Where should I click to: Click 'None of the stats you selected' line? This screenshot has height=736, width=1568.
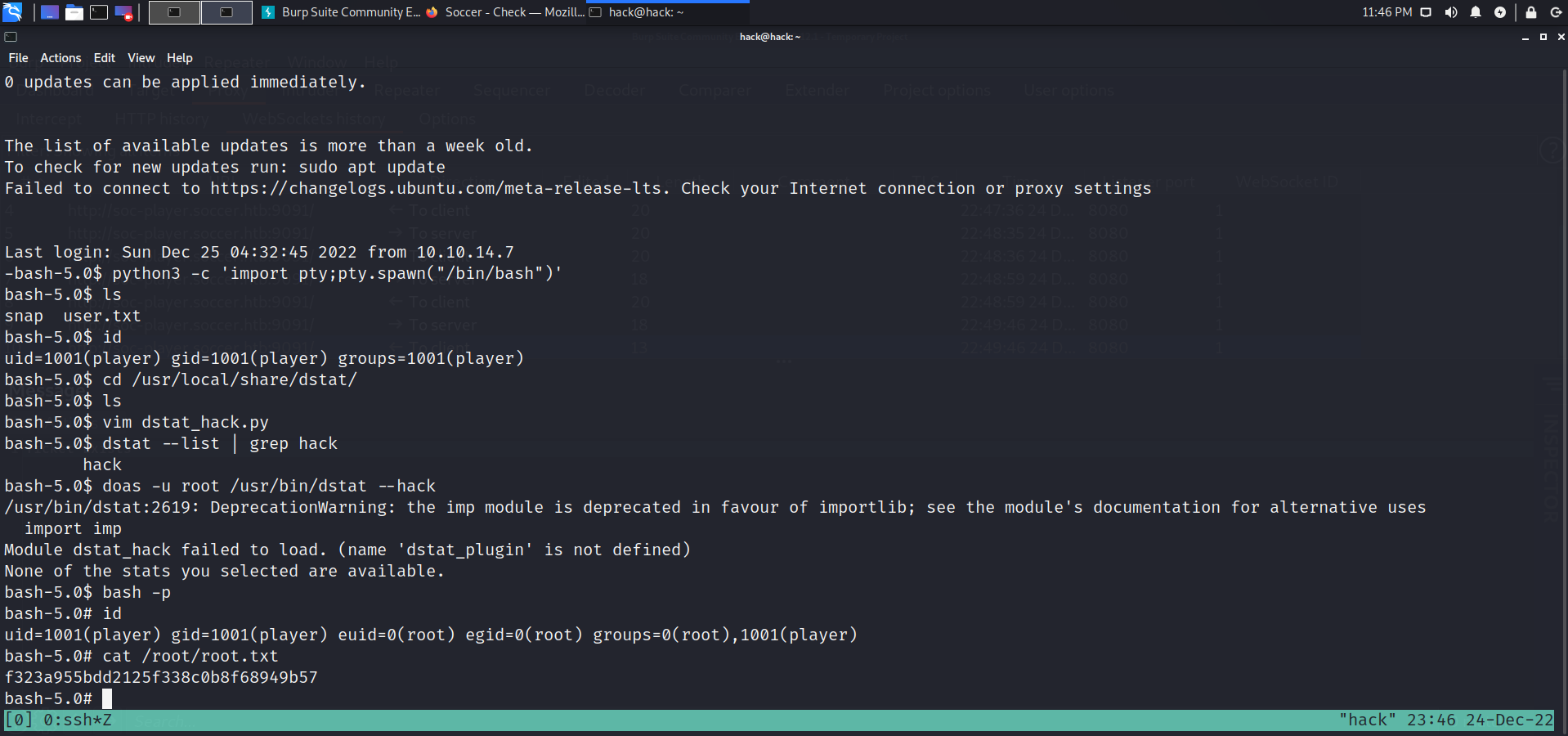(225, 571)
